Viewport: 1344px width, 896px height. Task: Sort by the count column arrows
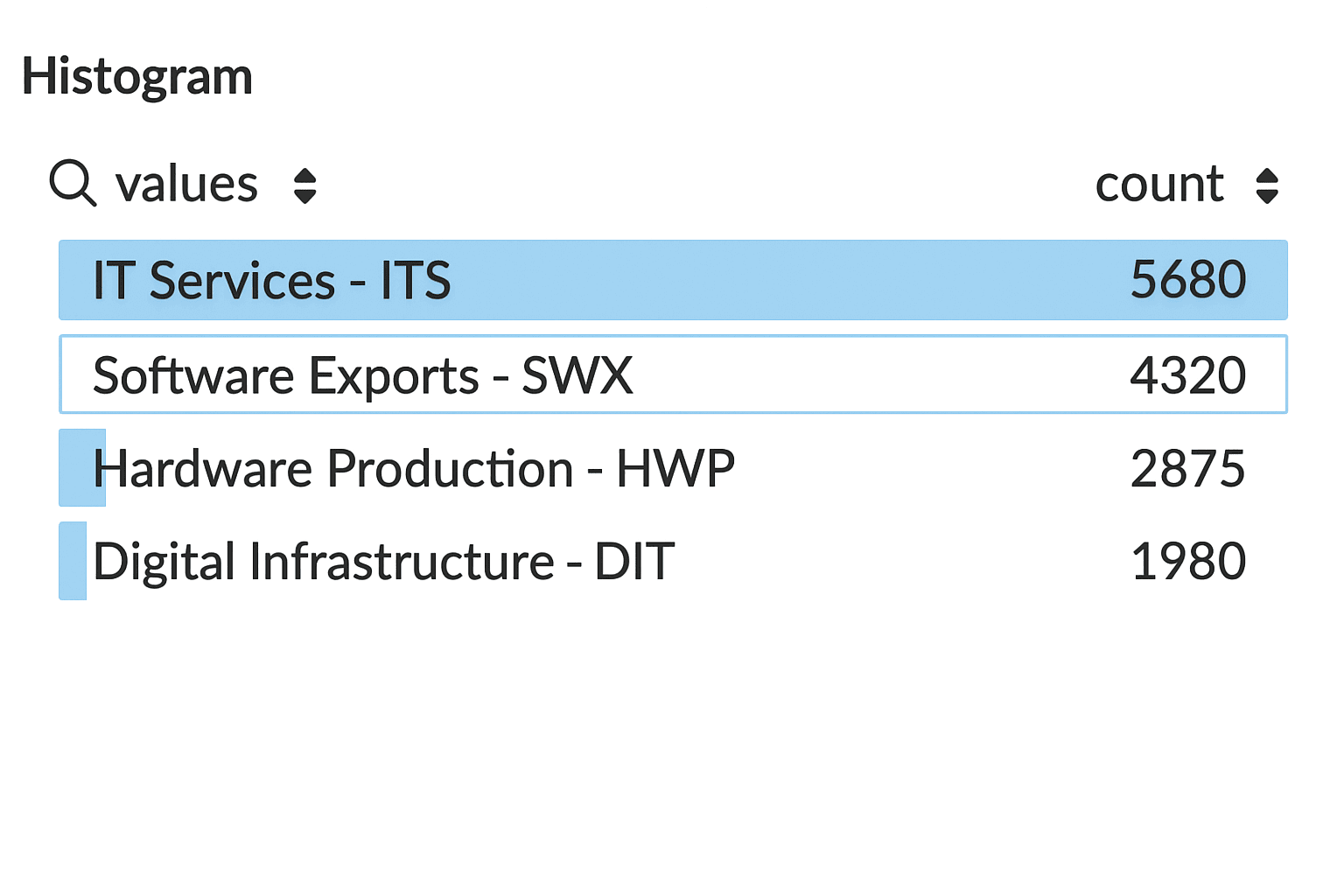(x=1266, y=185)
